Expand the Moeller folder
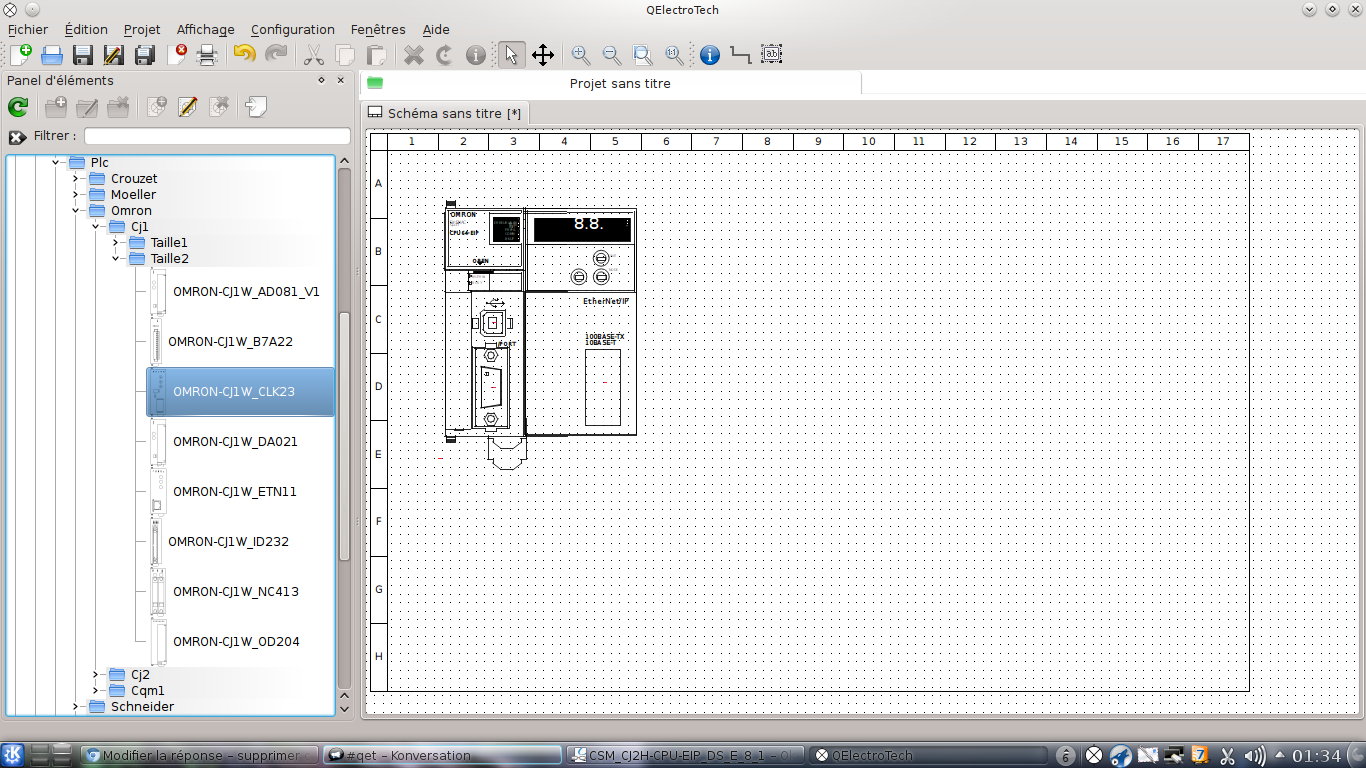 tap(76, 194)
